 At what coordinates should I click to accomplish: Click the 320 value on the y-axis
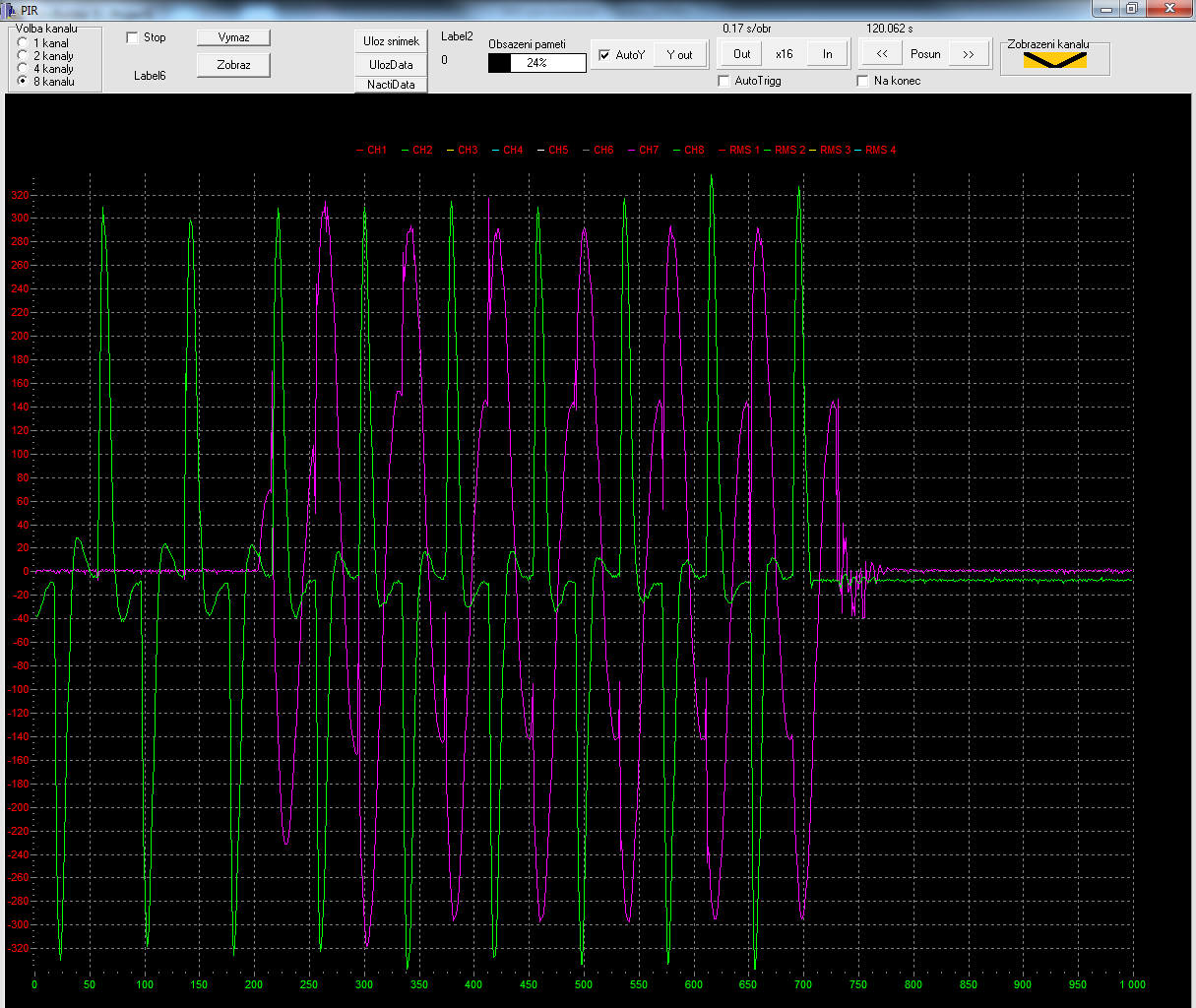20,195
